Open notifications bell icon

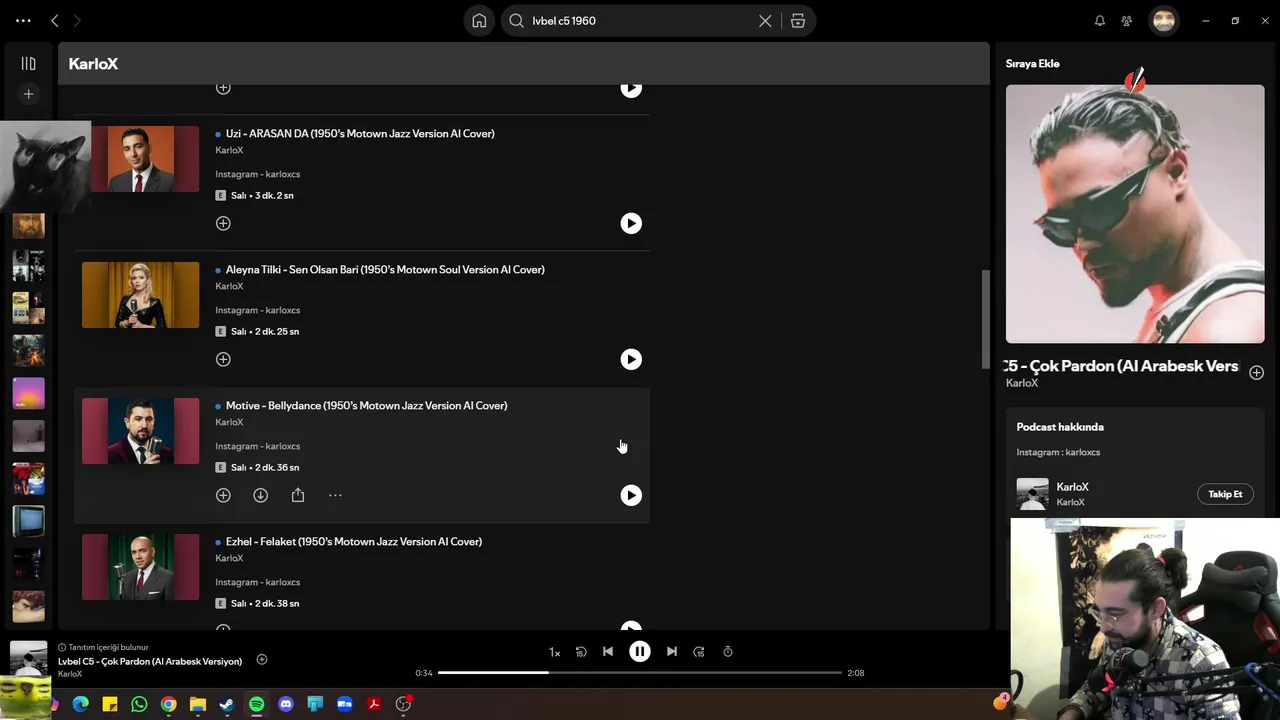coord(1100,21)
